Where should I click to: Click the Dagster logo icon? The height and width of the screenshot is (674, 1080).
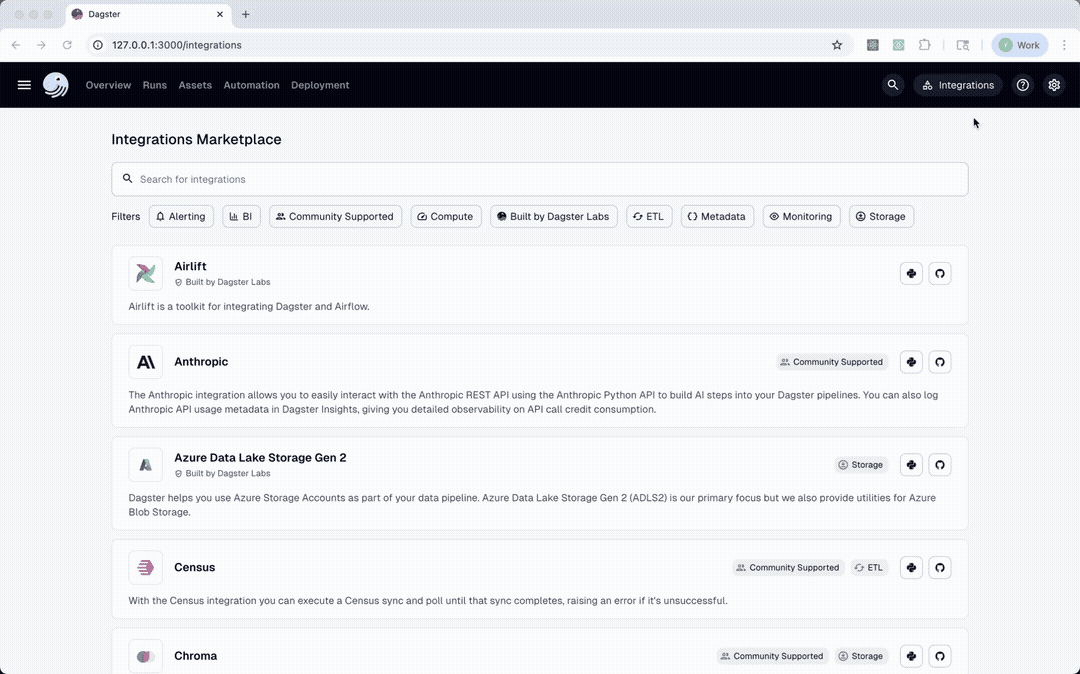pos(56,85)
